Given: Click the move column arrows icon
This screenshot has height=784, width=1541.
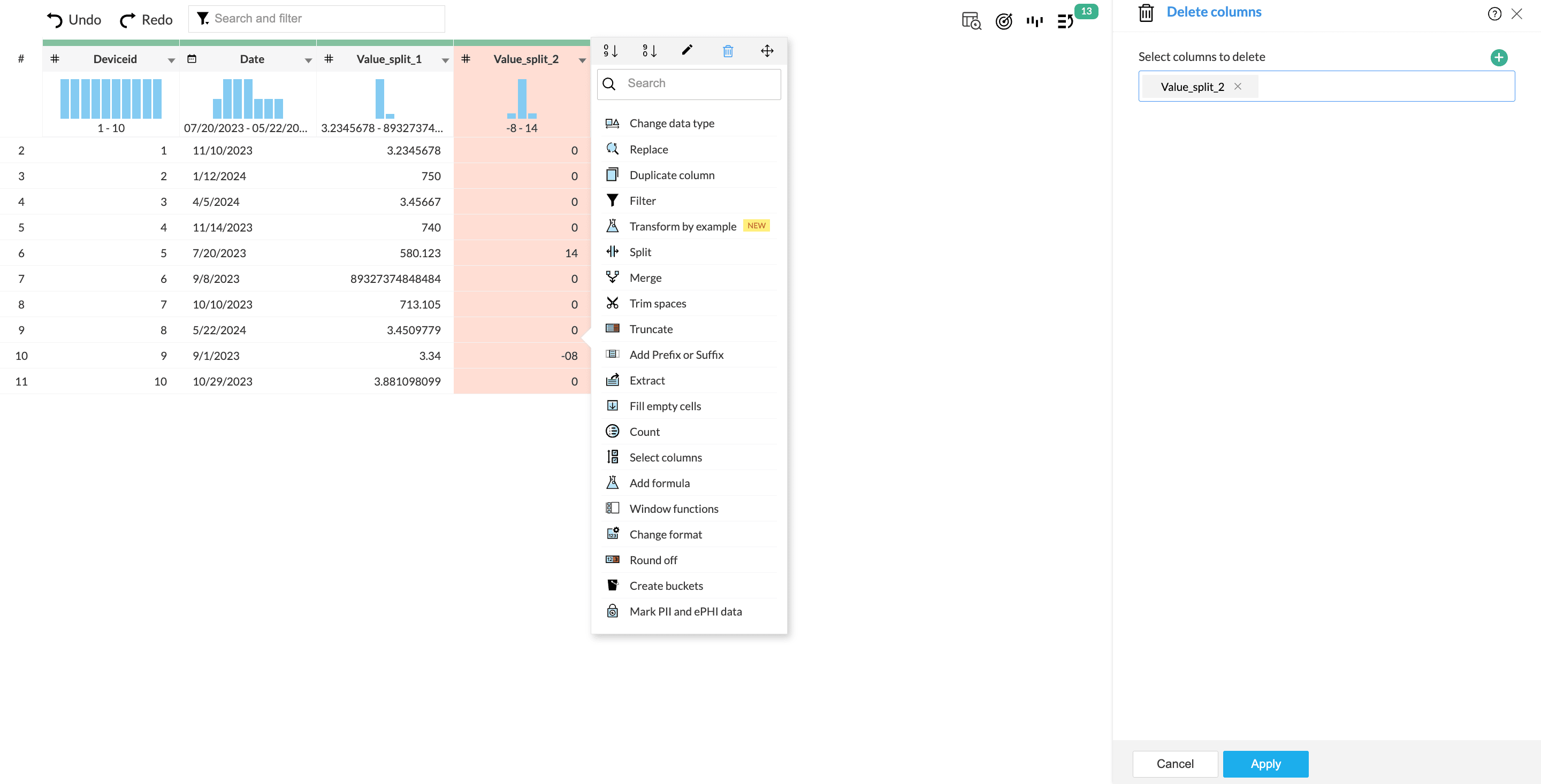Looking at the screenshot, I should click(767, 51).
